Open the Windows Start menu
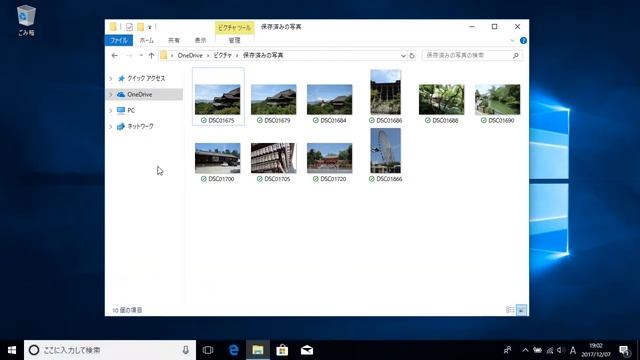 click(x=12, y=350)
